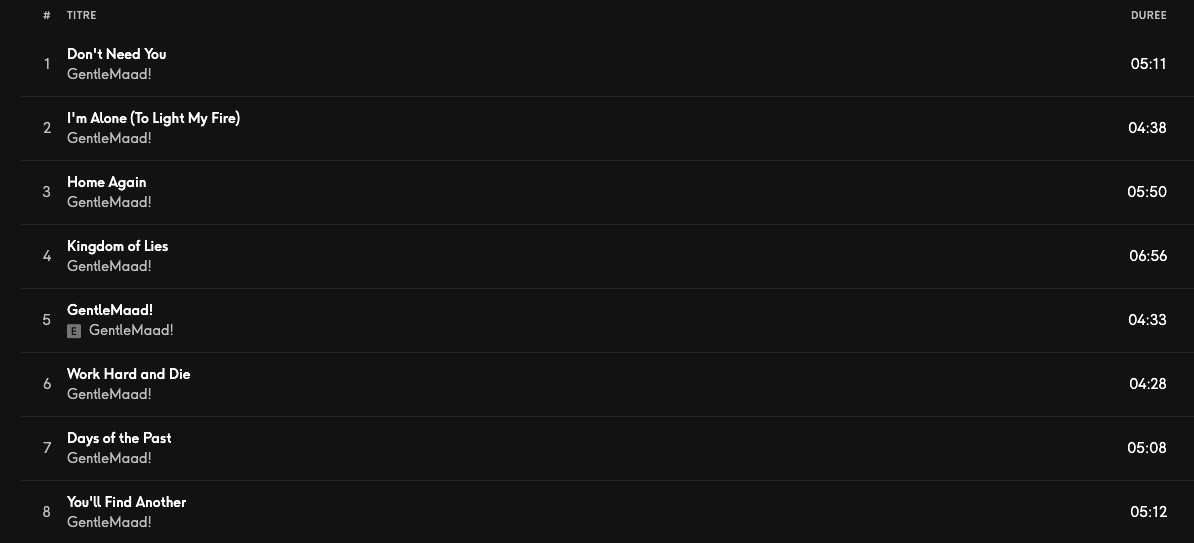This screenshot has height=543, width=1194.
Task: Click the 06:56 duration of Kingdom of Lies
Action: point(1148,256)
